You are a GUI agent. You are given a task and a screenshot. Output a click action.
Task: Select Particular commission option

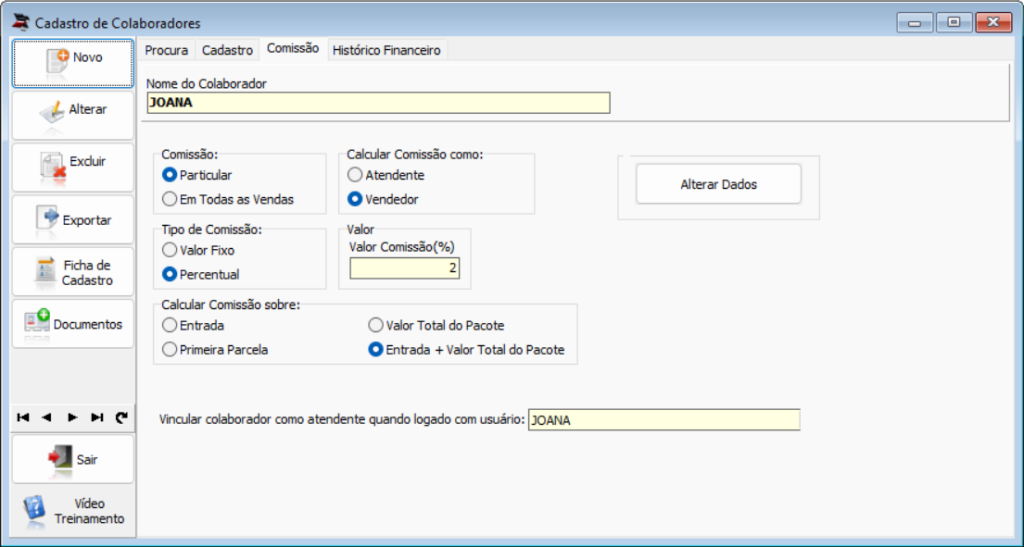197,175
